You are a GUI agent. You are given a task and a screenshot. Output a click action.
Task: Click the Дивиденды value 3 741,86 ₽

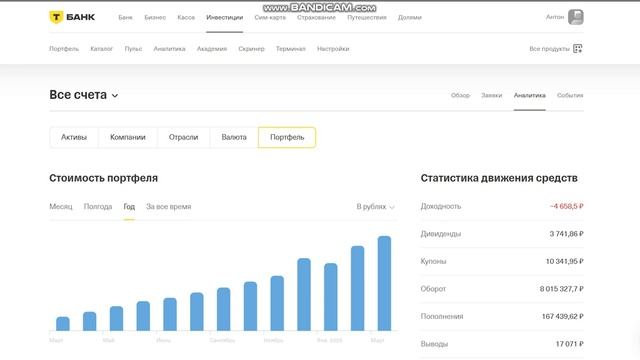[567, 234]
